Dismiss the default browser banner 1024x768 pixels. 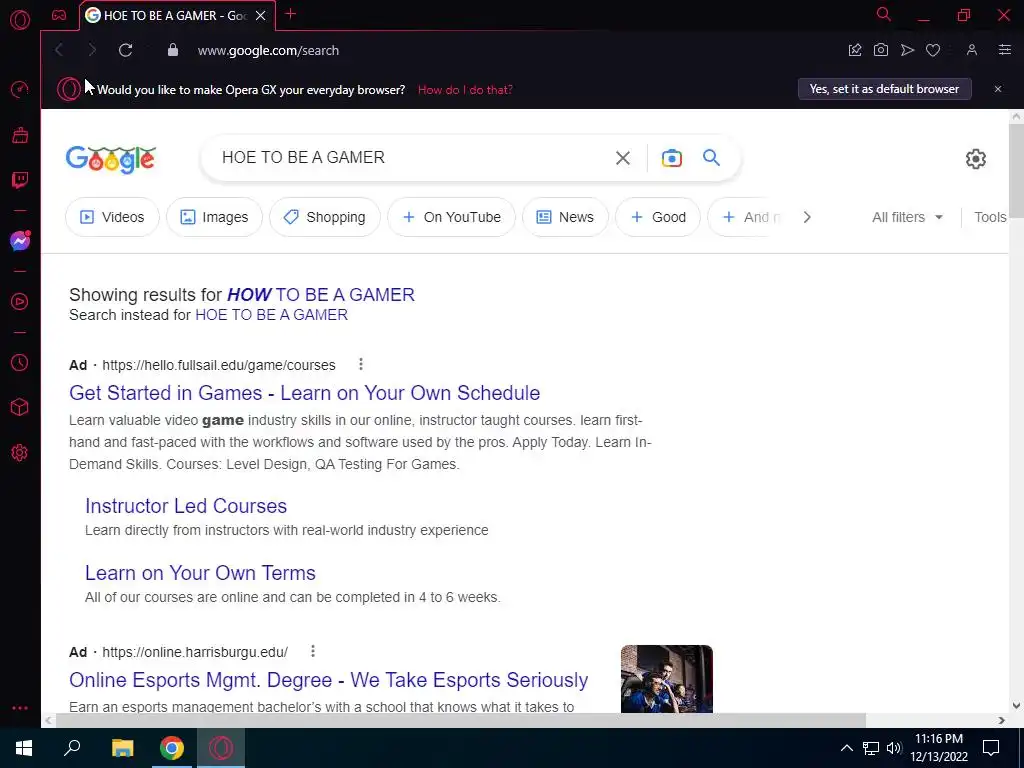pyautogui.click(x=997, y=89)
